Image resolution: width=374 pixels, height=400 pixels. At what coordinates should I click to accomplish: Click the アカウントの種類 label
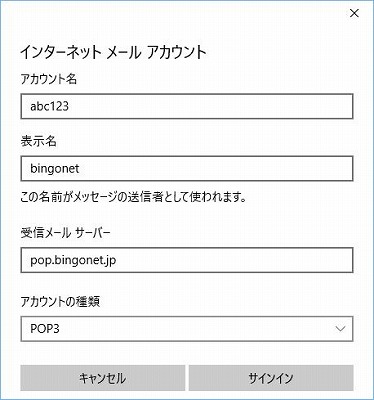(60, 302)
